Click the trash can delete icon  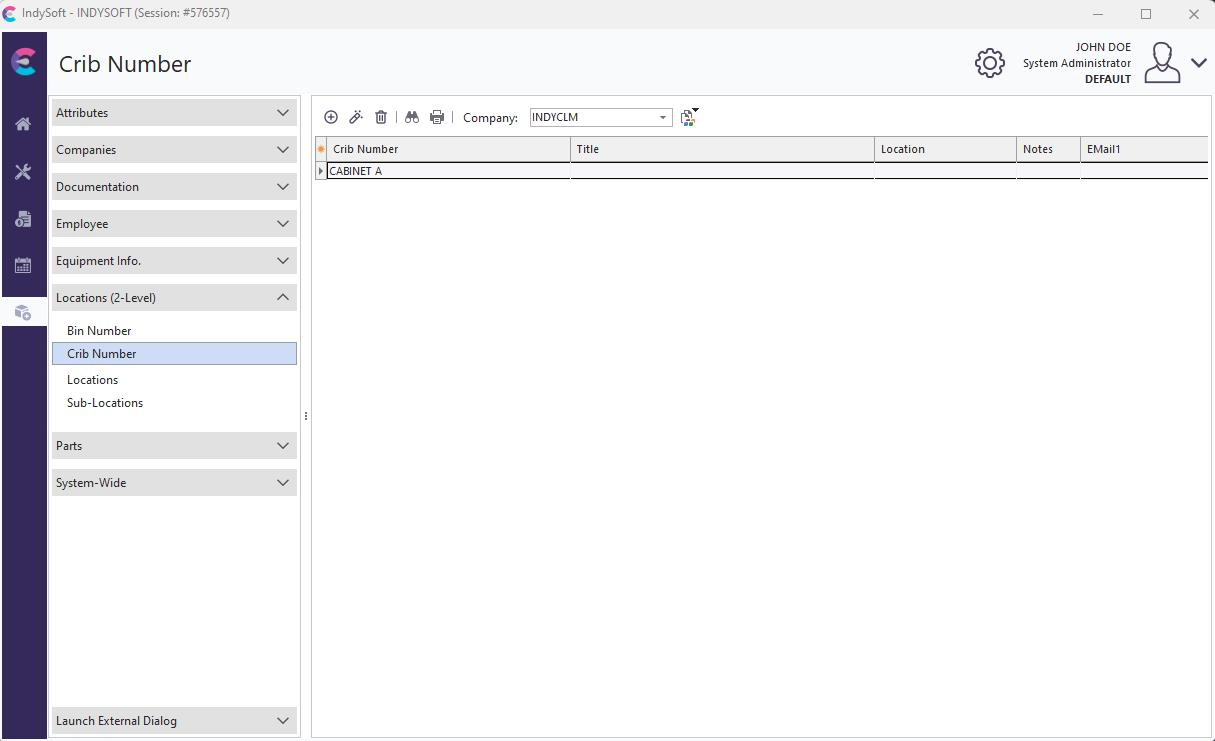(381, 117)
